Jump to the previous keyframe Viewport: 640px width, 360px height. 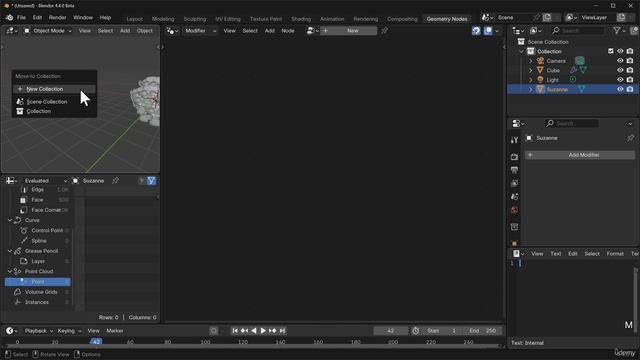244,331
